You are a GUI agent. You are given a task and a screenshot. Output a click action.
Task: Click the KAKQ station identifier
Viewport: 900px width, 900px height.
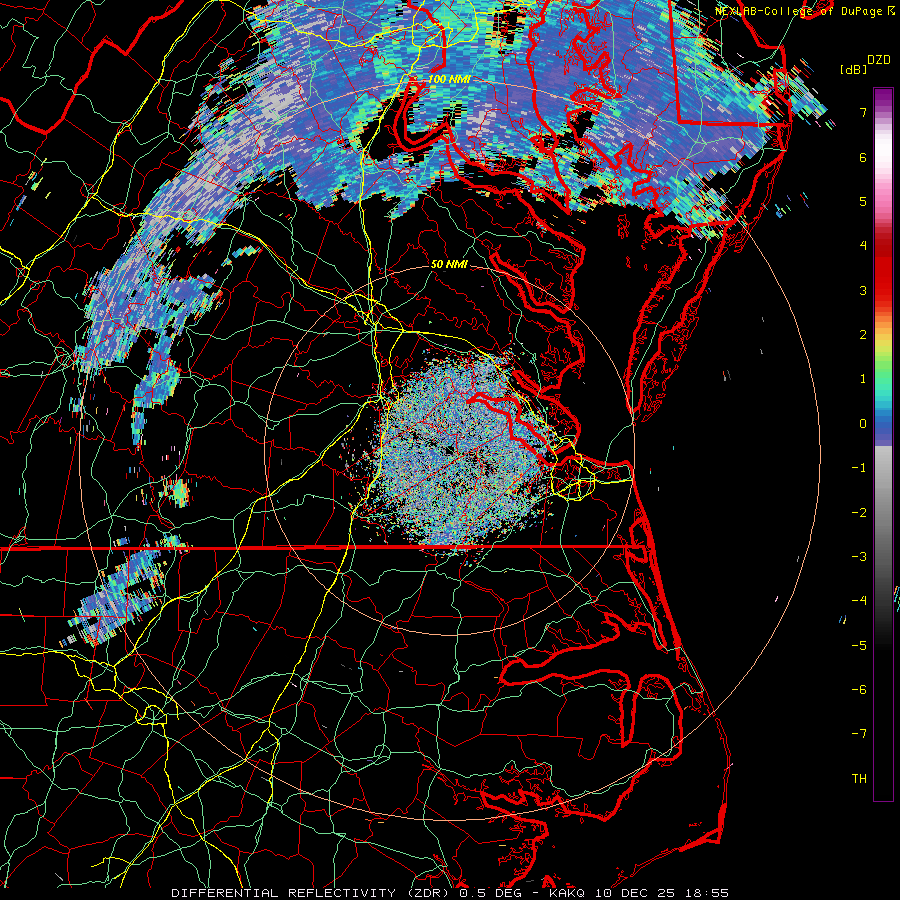pos(568,893)
